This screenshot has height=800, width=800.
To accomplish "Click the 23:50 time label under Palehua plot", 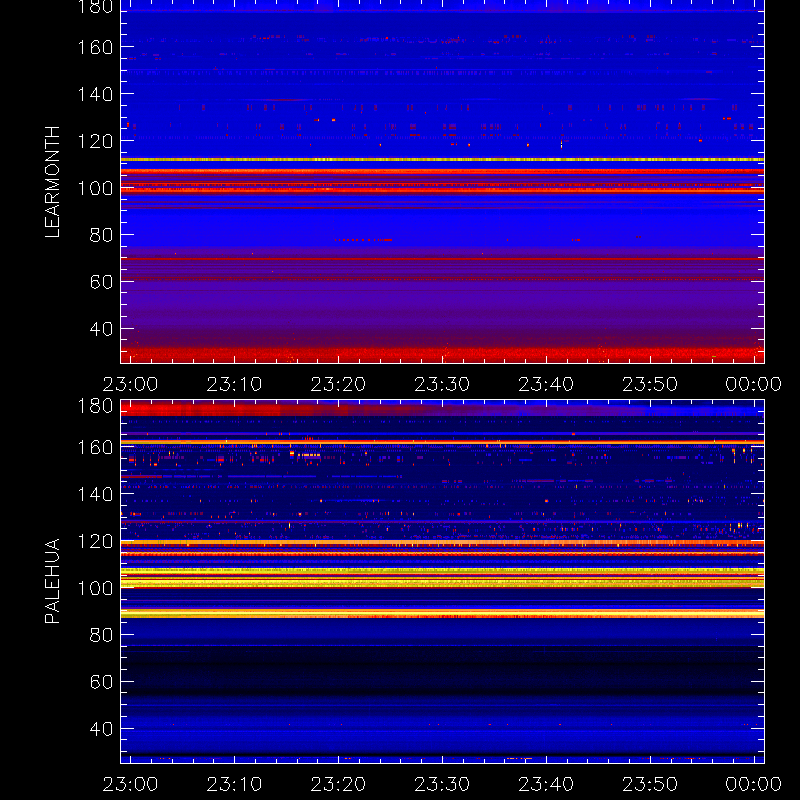I will coord(650,784).
